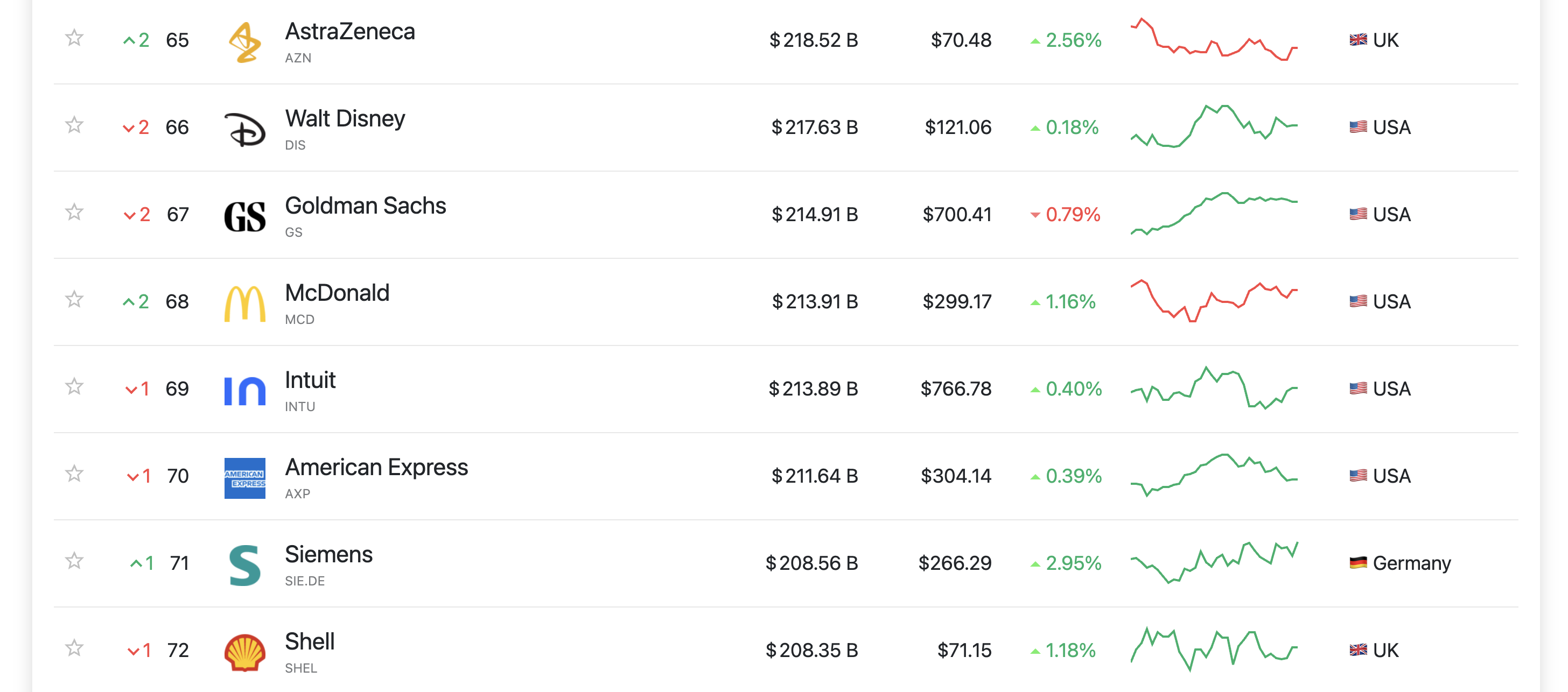Viewport: 1568px width, 692px height.
Task: Click the Walt Disney logo icon
Action: [244, 129]
